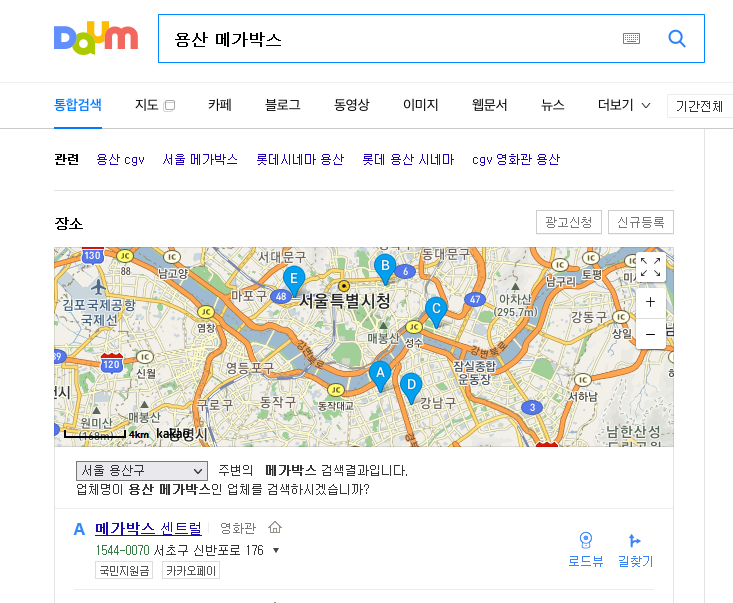Select the 통합검색 tab

pyautogui.click(x=78, y=105)
